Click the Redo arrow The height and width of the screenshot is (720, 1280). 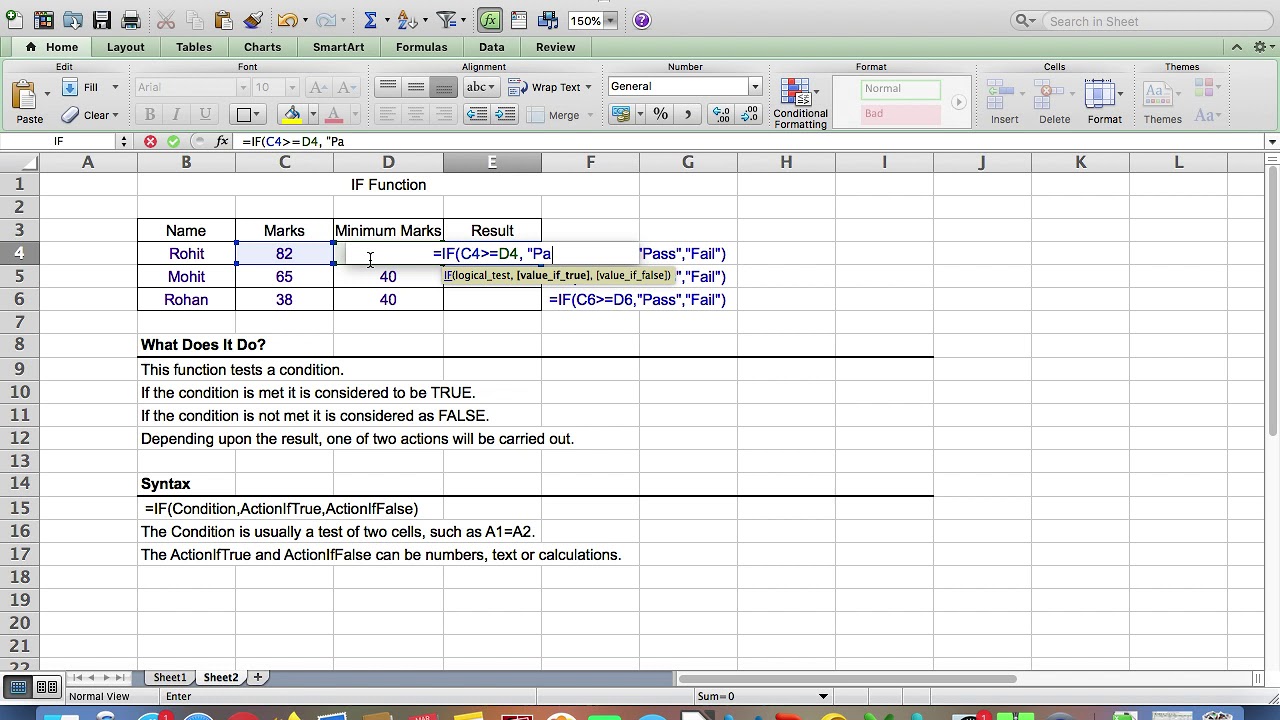point(325,20)
